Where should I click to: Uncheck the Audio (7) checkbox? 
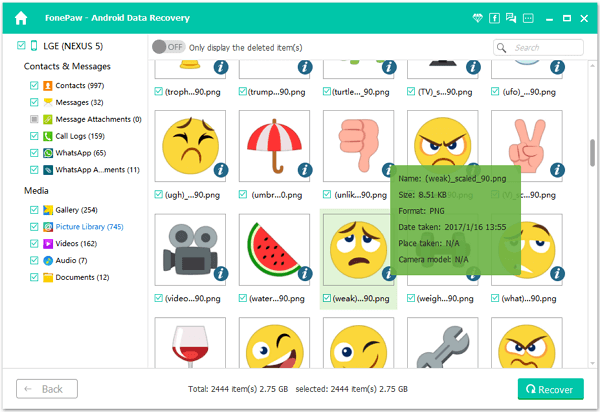point(34,260)
